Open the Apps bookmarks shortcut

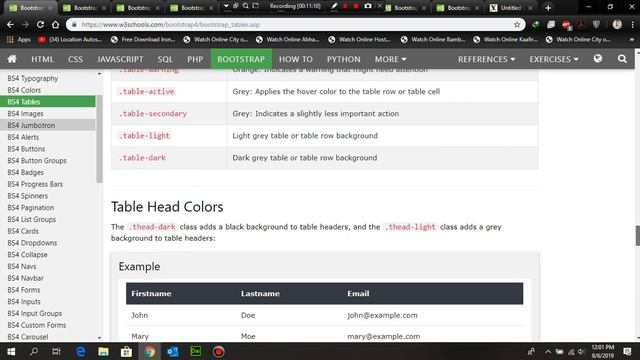tap(19, 40)
